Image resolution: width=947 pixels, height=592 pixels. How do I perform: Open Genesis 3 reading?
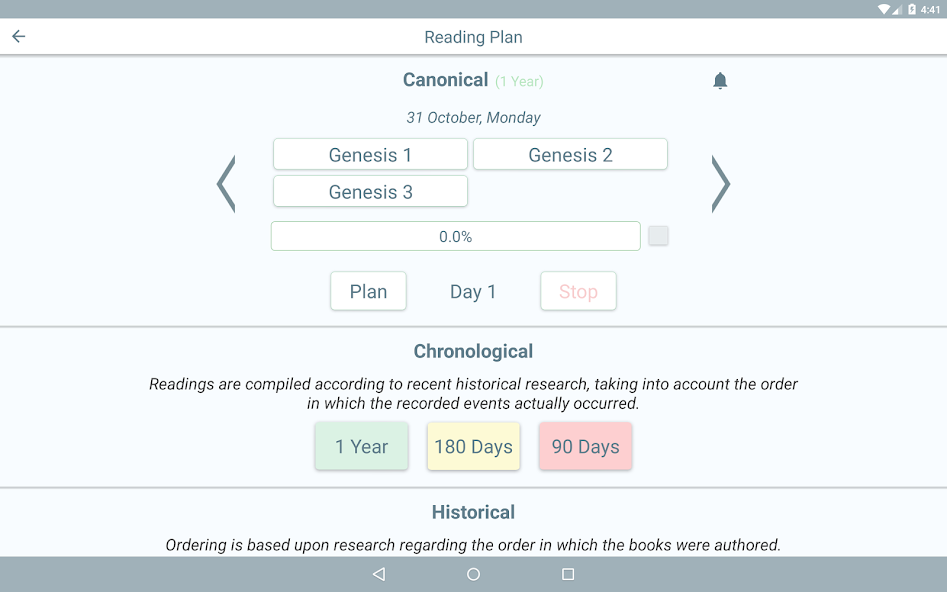click(x=370, y=191)
